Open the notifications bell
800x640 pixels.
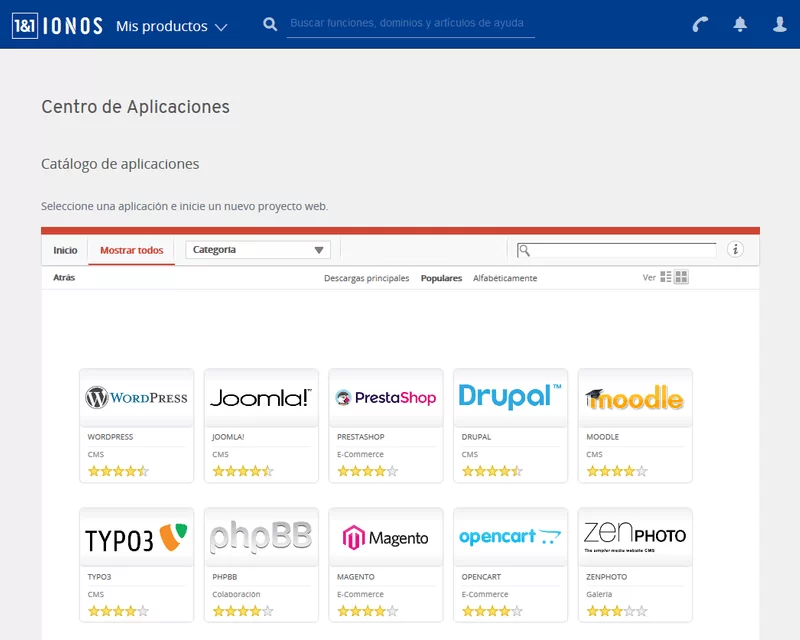(740, 24)
